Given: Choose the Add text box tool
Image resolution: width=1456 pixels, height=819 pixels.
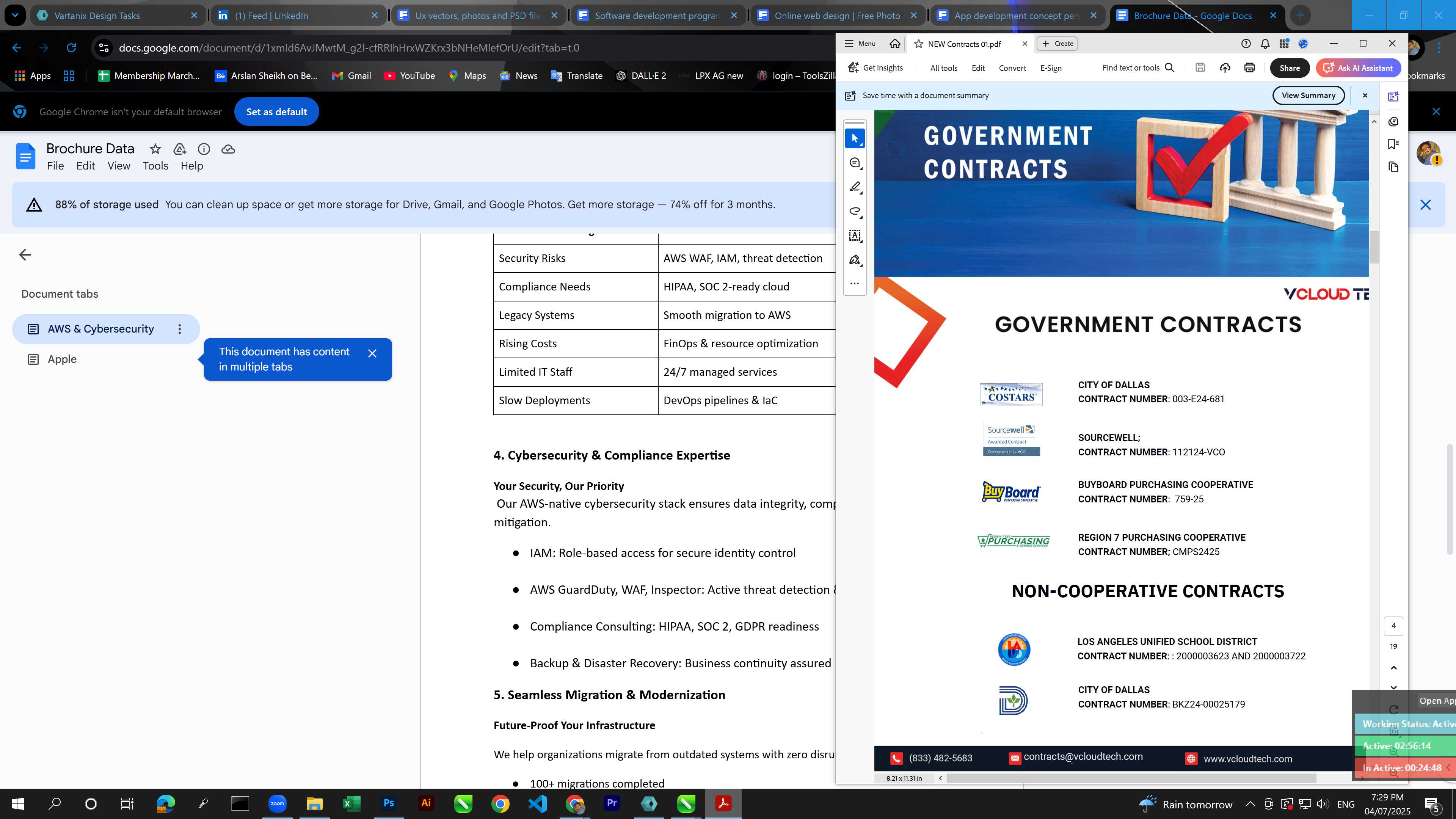Looking at the screenshot, I should coord(855,236).
